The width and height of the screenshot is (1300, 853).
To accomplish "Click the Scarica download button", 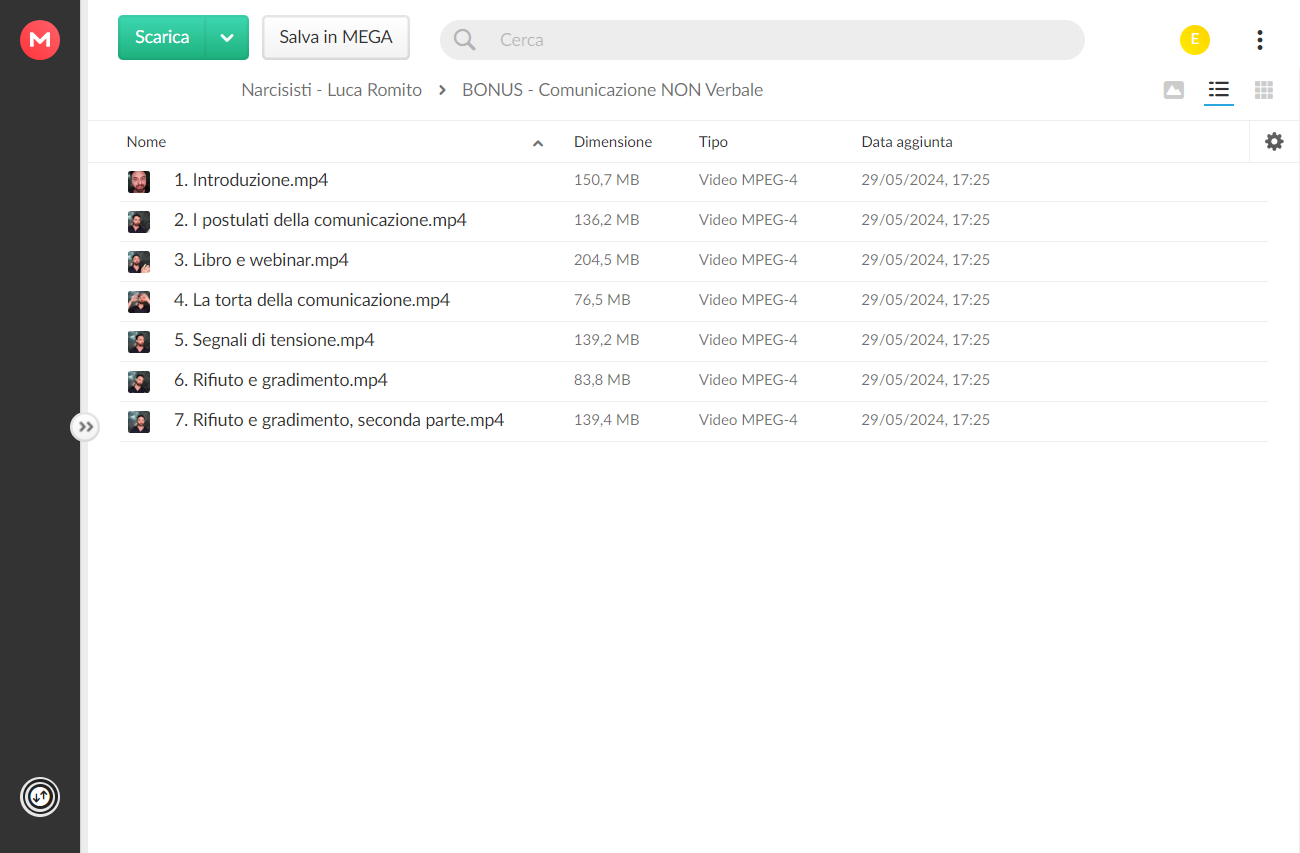I will (x=162, y=38).
